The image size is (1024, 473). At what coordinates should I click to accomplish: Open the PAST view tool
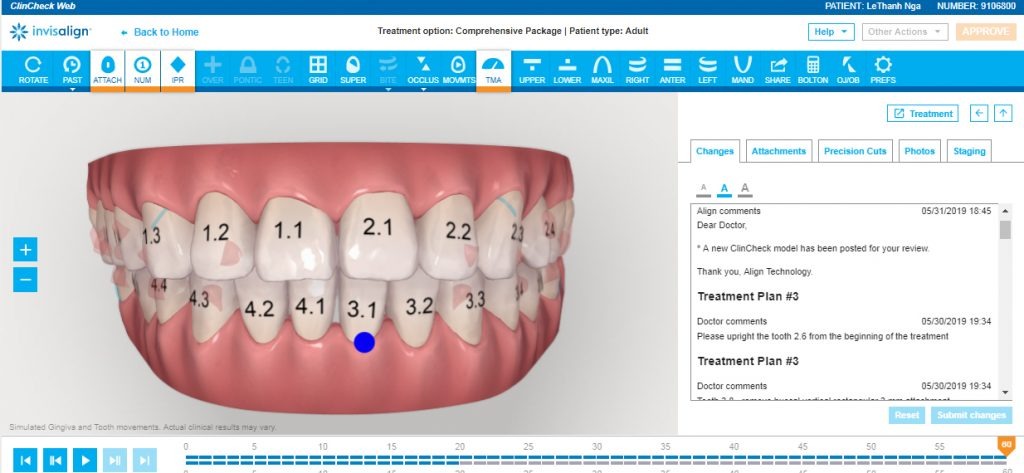pos(72,69)
